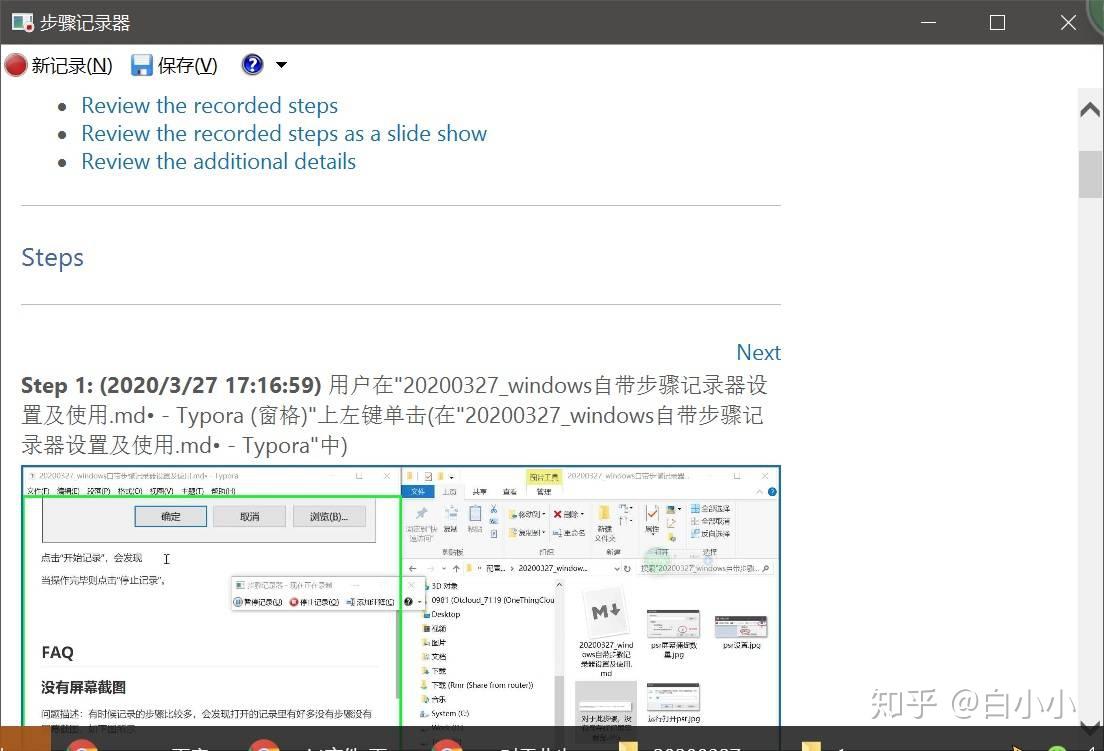The width and height of the screenshot is (1104, 751).
Task: Open Help via the blue question mark icon
Action: point(252,64)
